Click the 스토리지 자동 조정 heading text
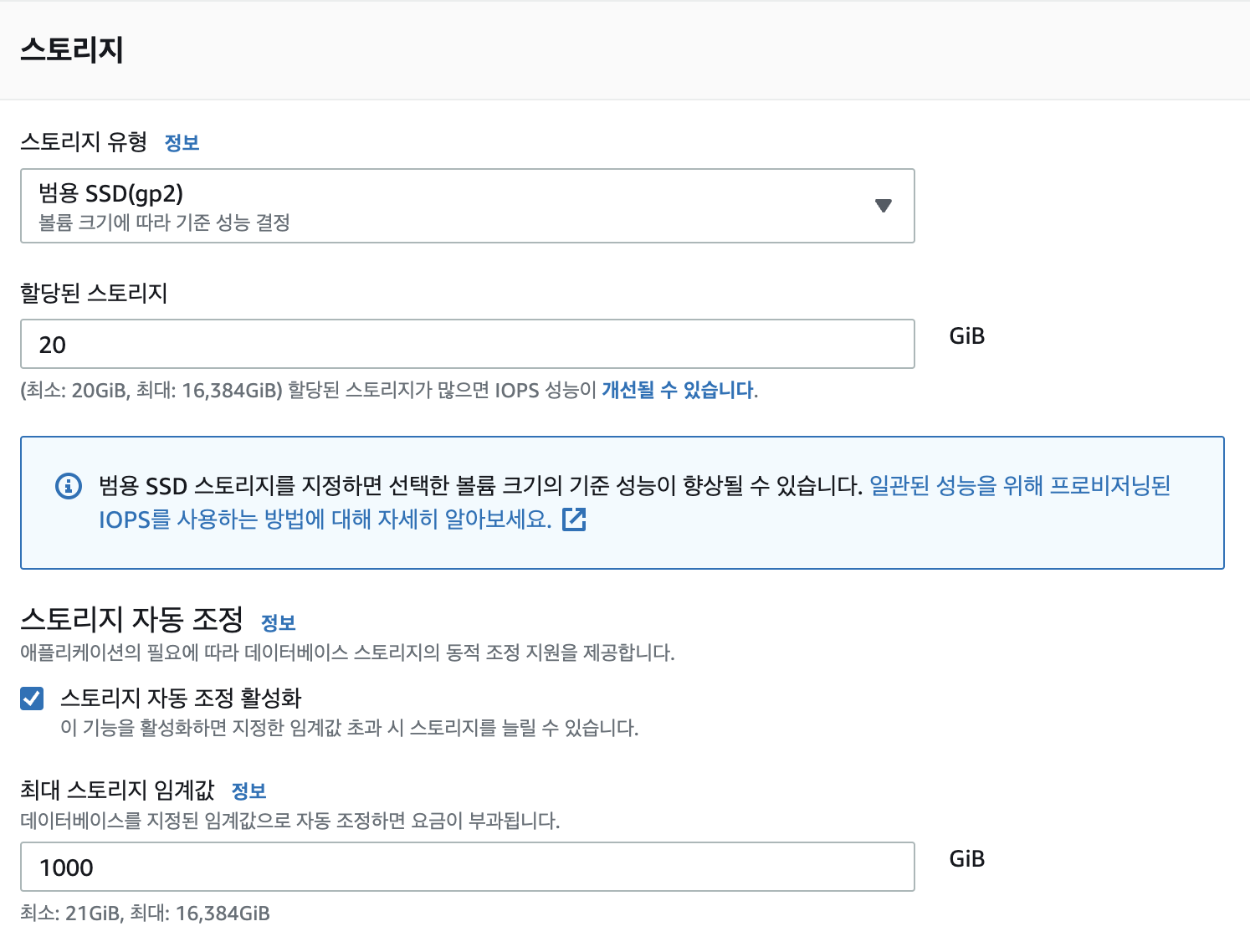The height and width of the screenshot is (952, 1250). pyautogui.click(x=131, y=620)
